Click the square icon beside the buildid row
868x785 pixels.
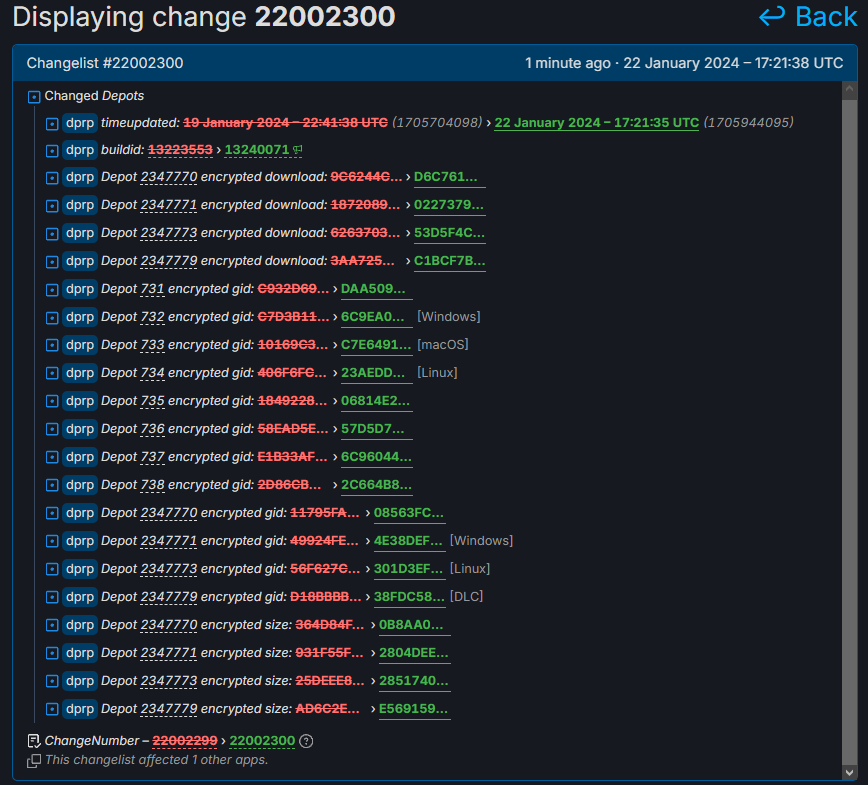52,151
